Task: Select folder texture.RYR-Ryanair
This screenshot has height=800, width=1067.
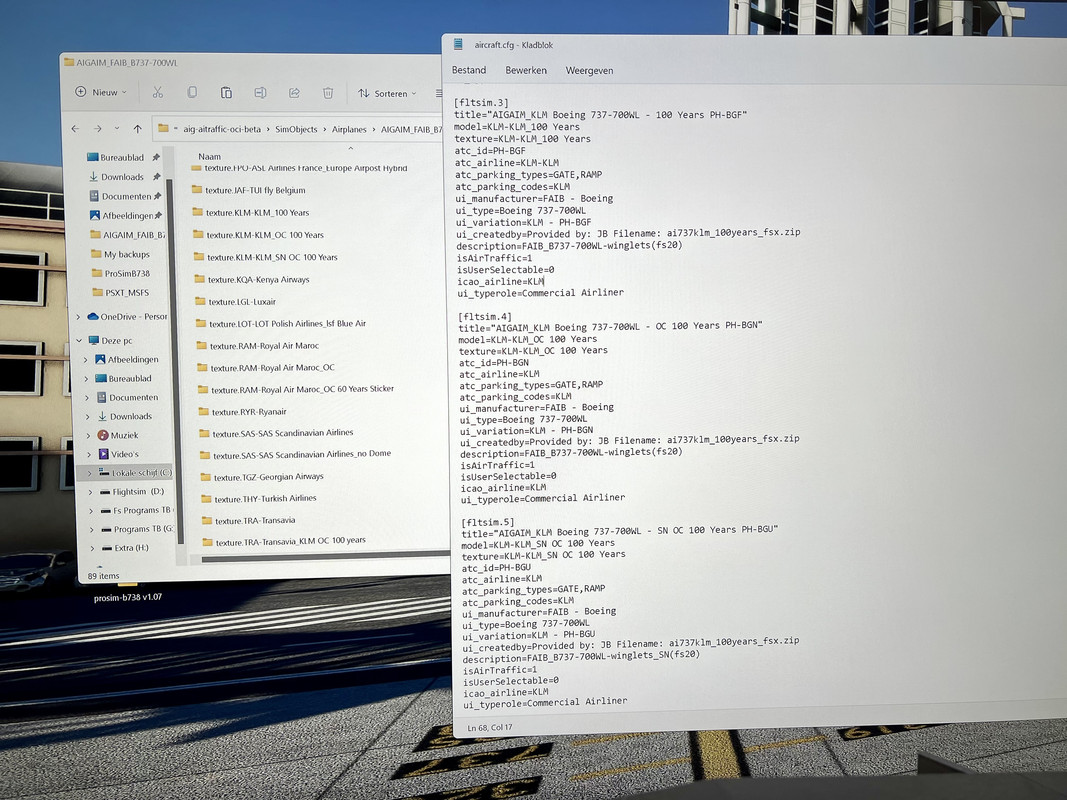Action: tap(242, 412)
